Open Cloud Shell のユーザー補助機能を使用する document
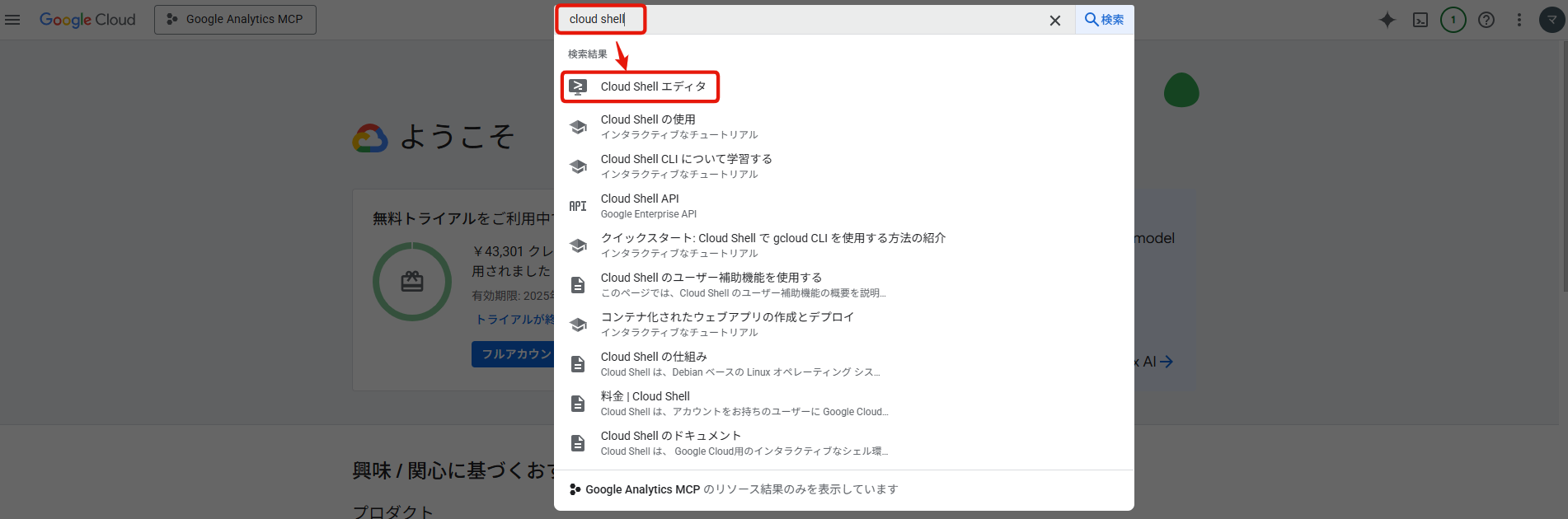 (x=844, y=284)
